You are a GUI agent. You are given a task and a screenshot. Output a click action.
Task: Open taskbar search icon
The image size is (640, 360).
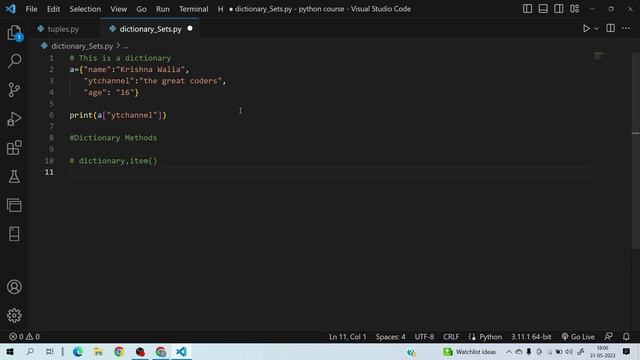click(30, 352)
